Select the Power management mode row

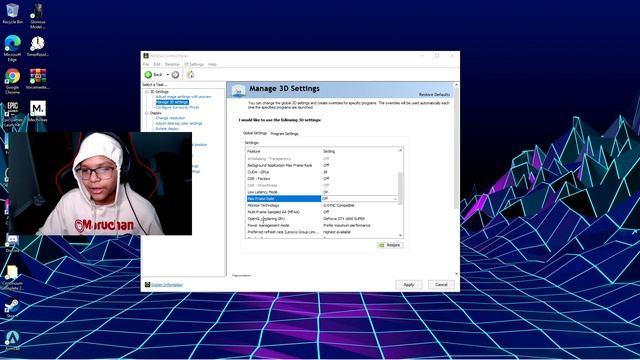[x=322, y=225]
